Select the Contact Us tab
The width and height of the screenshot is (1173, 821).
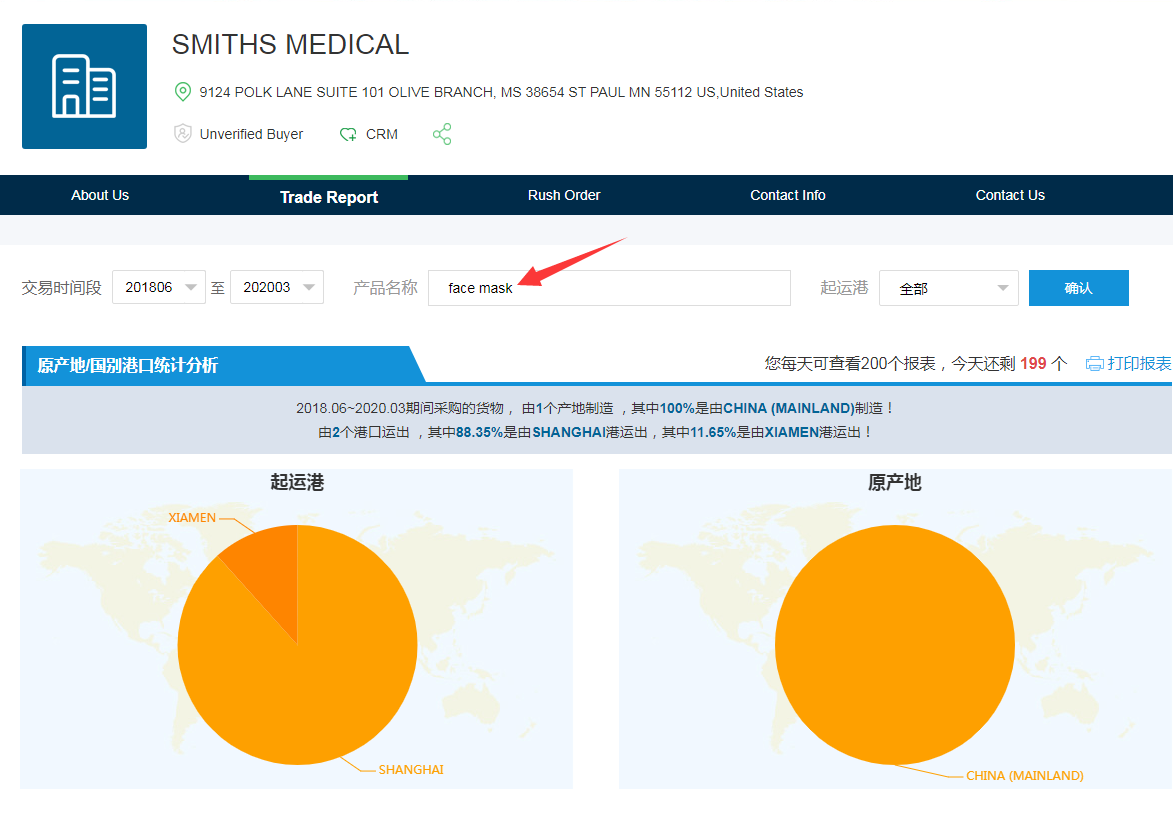tap(1010, 195)
